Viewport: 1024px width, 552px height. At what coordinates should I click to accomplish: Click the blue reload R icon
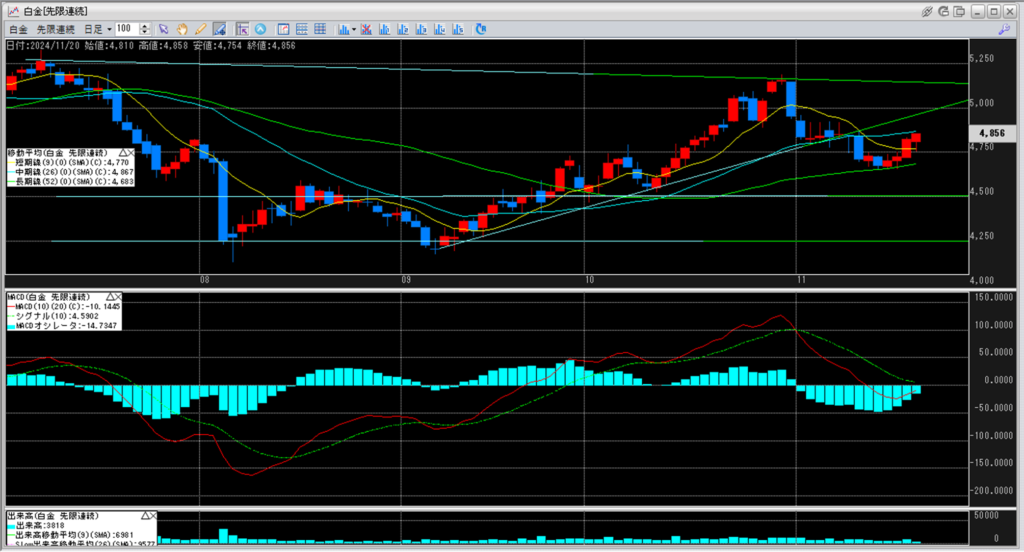click(481, 29)
